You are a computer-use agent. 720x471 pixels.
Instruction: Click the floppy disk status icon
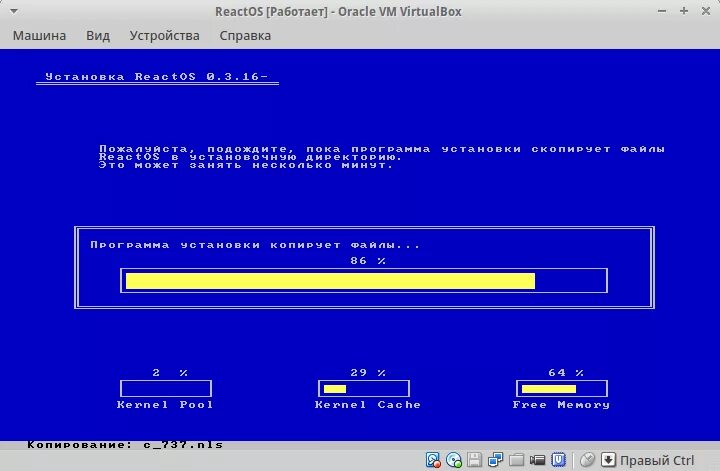point(474,460)
